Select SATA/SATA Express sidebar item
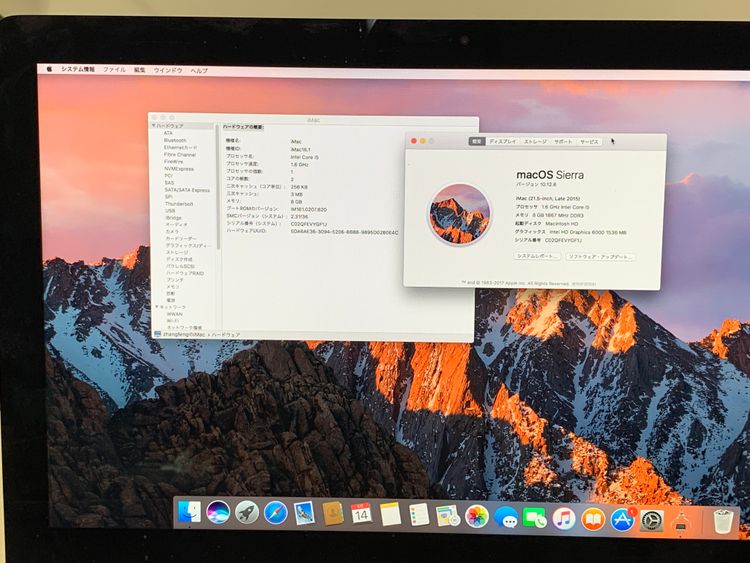Image resolution: width=750 pixels, height=563 pixels. pos(187,190)
